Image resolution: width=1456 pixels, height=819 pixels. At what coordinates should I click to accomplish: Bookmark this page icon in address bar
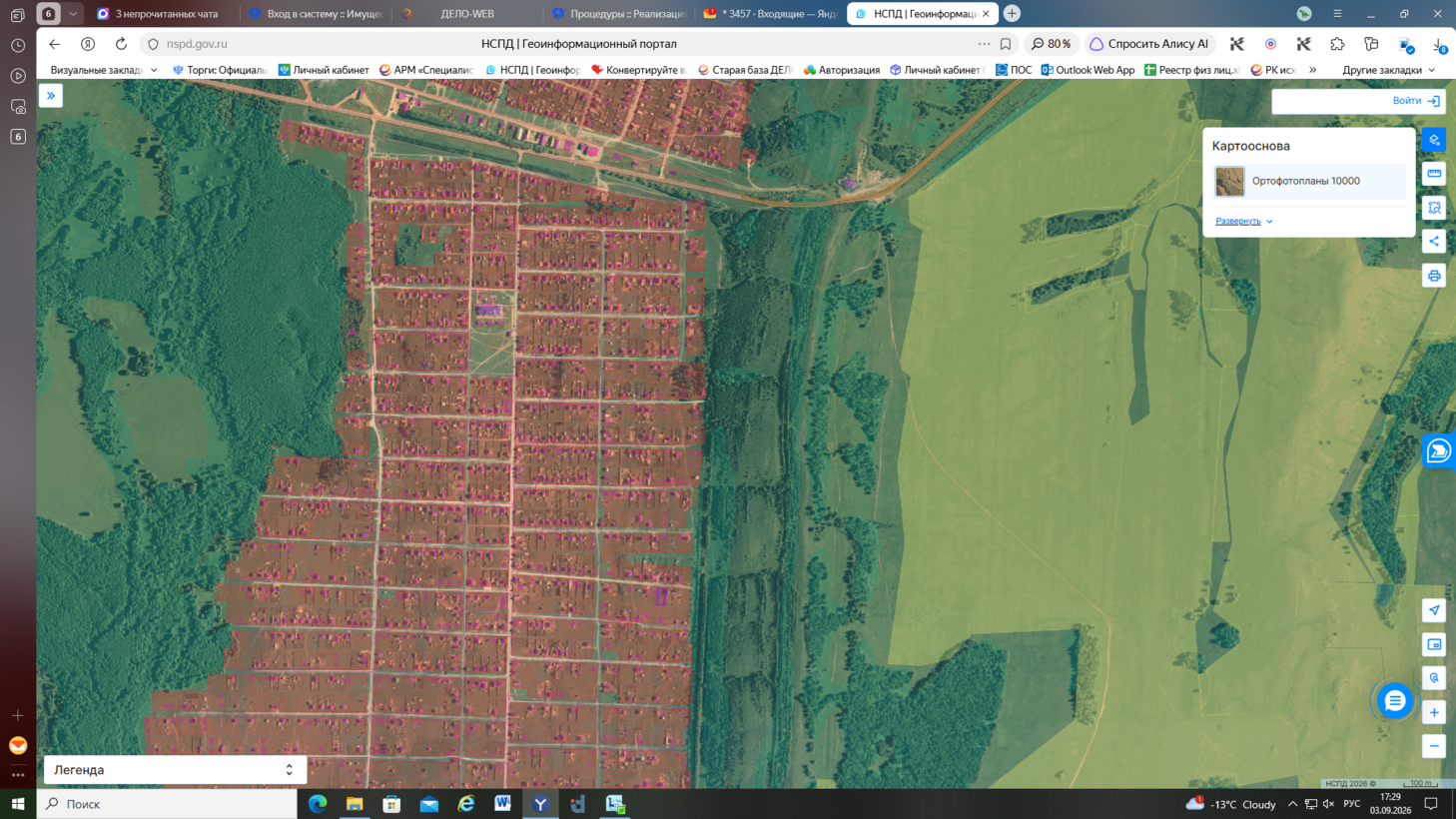(1006, 44)
